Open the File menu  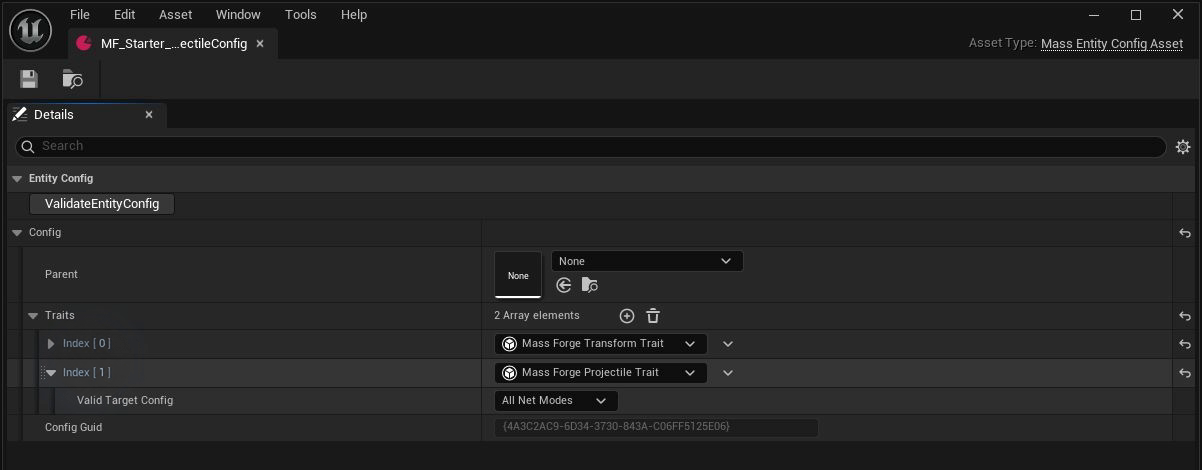80,15
